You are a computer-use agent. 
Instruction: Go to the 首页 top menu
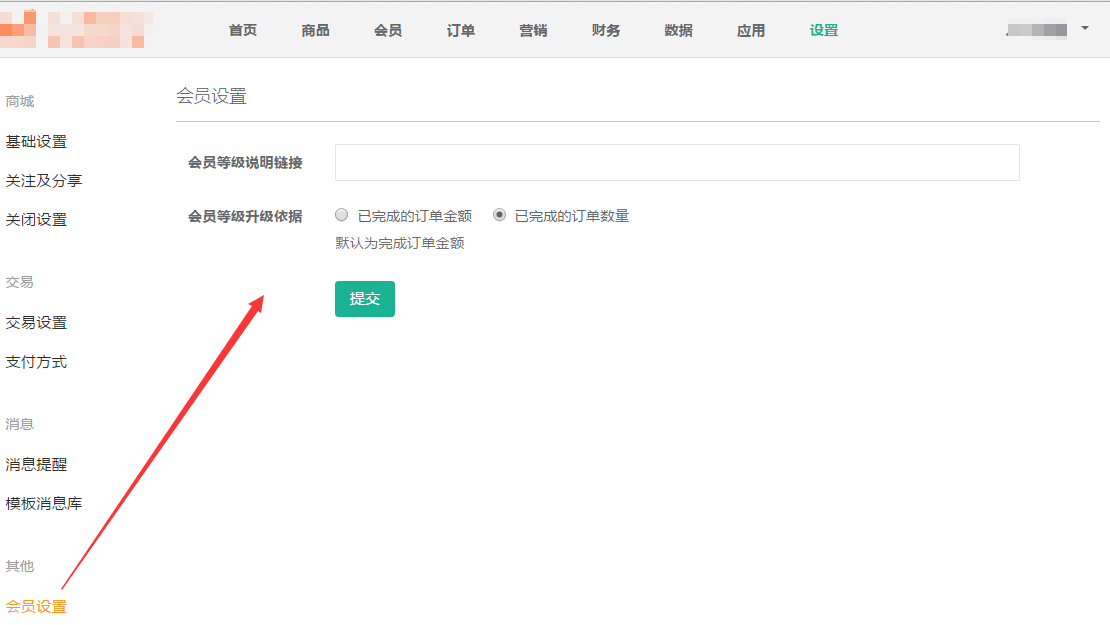(x=242, y=30)
